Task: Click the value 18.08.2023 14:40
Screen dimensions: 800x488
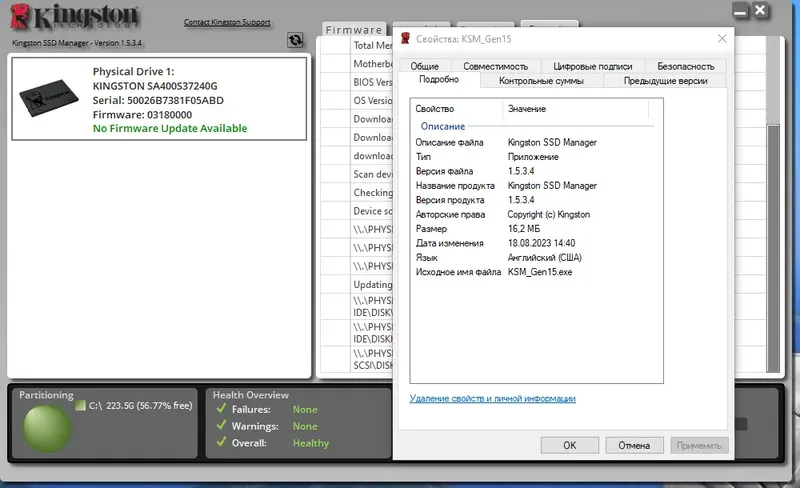Action: 541,243
